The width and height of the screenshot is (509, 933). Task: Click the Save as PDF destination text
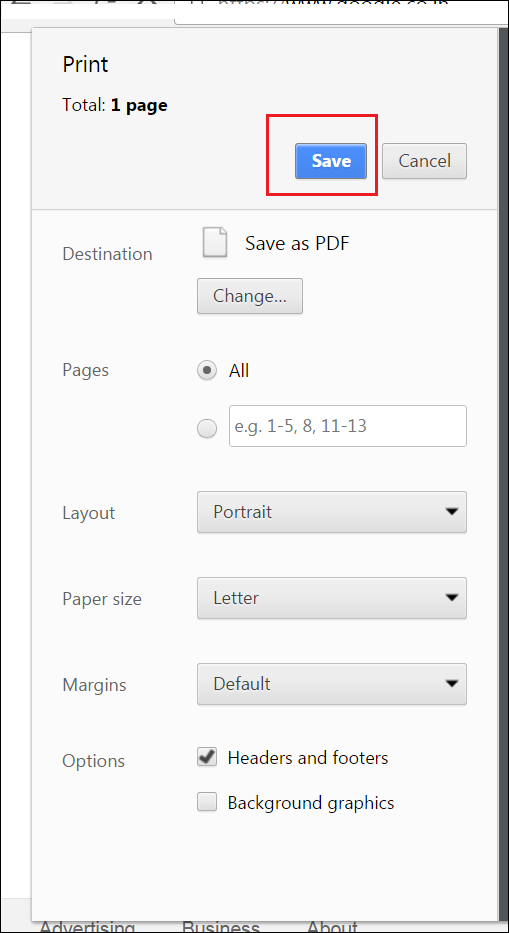tap(297, 243)
